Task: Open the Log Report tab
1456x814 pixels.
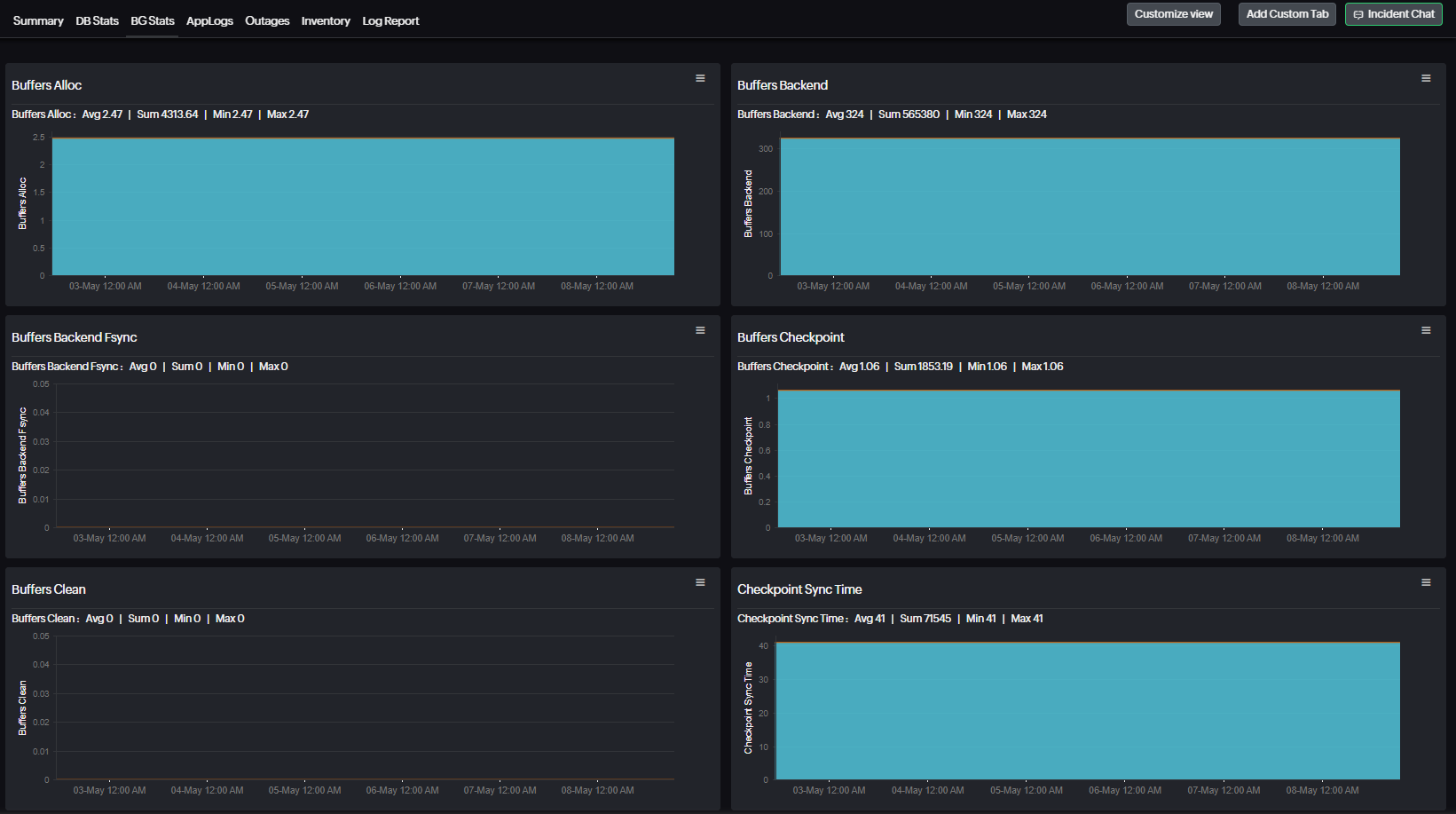Action: tap(390, 20)
